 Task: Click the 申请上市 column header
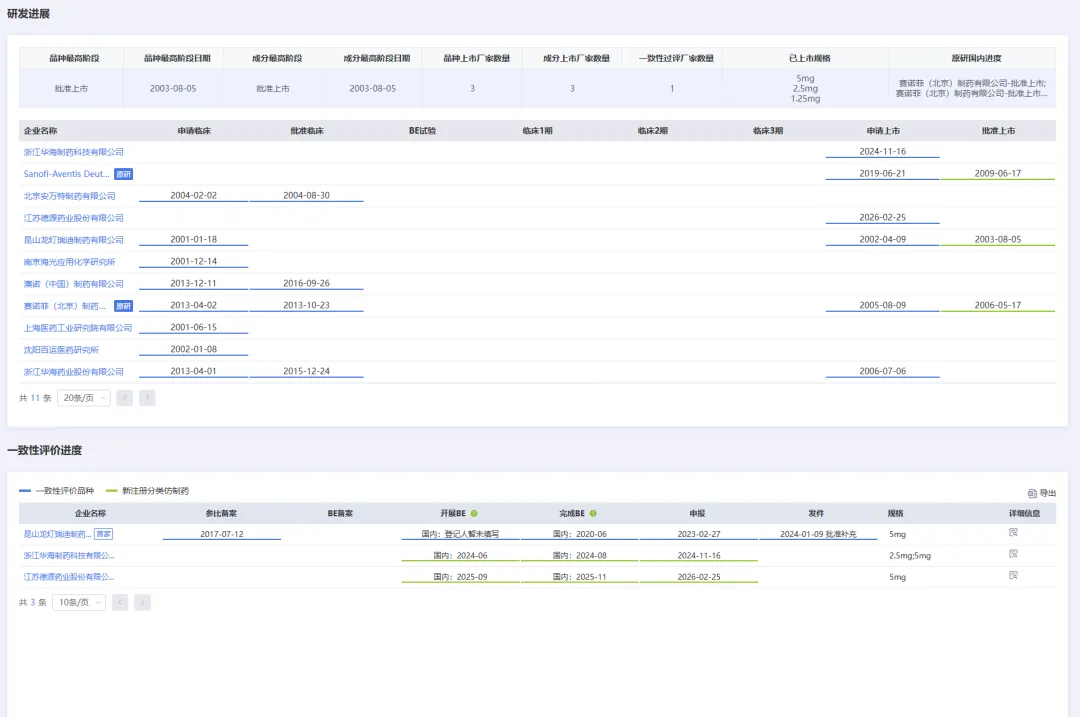(883, 131)
